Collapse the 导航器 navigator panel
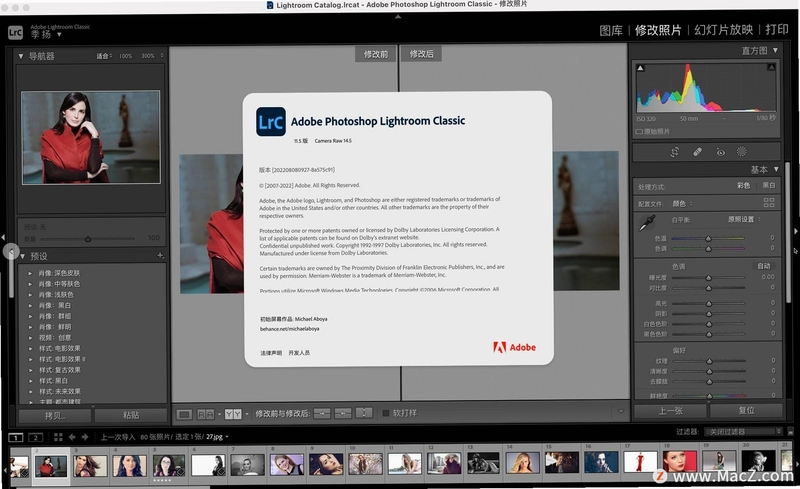The width and height of the screenshot is (800, 489). pos(21,56)
